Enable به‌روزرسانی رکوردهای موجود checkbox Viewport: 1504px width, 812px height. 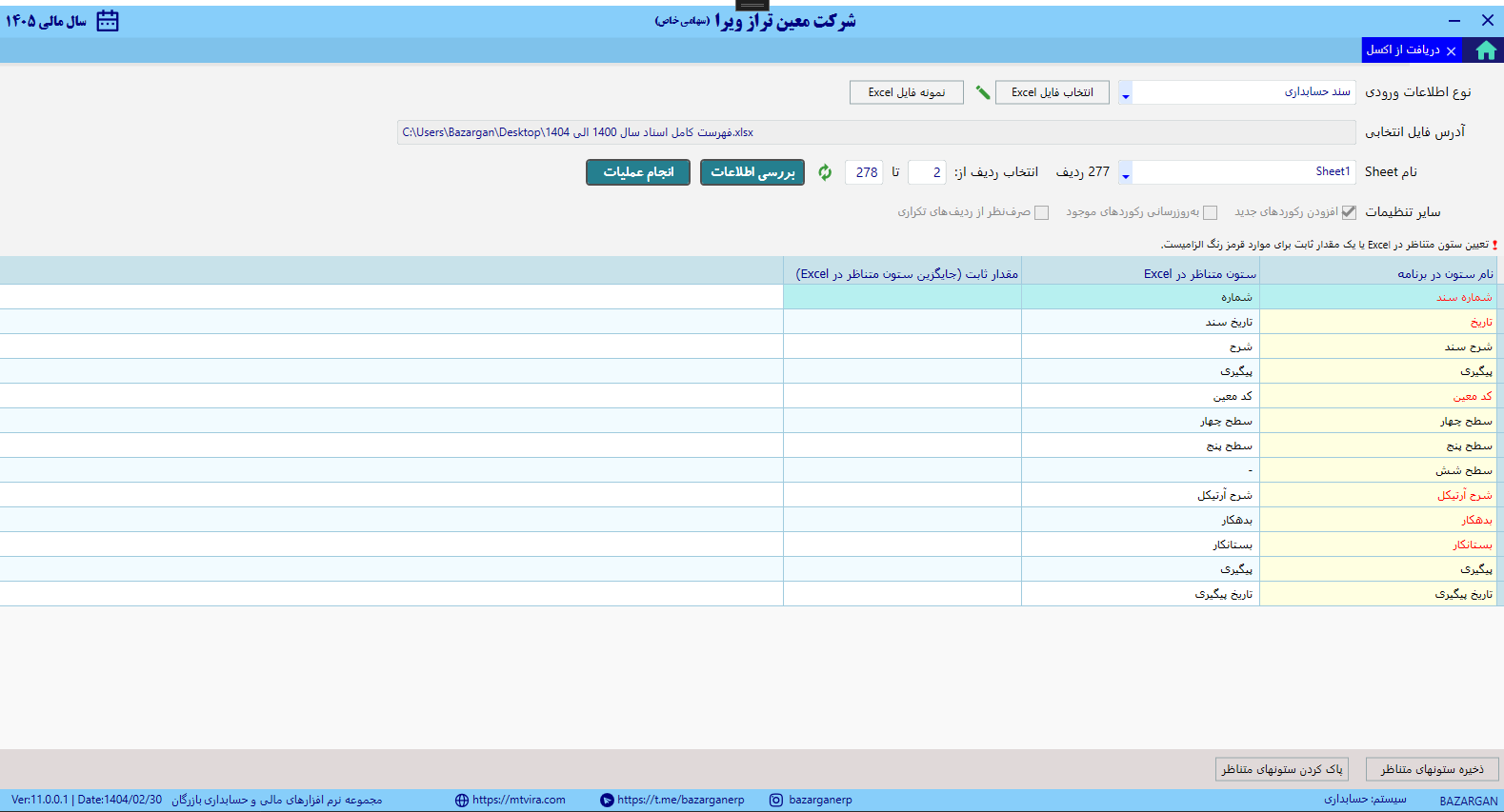pyautogui.click(x=1210, y=212)
